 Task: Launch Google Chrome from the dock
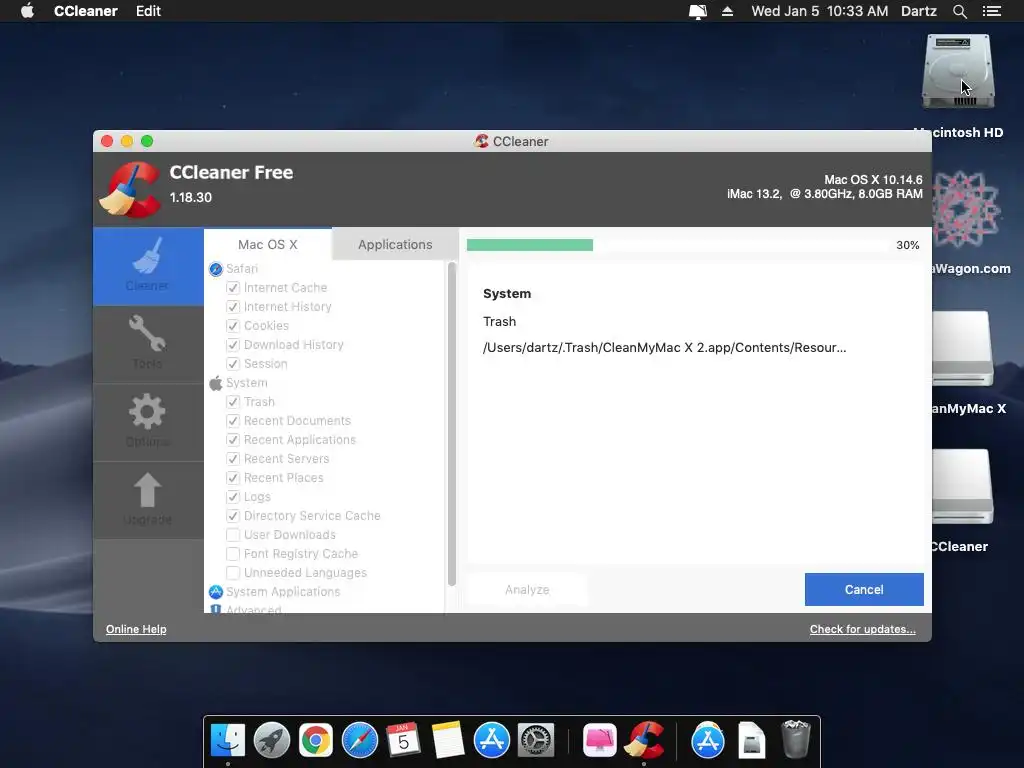[x=315, y=741]
